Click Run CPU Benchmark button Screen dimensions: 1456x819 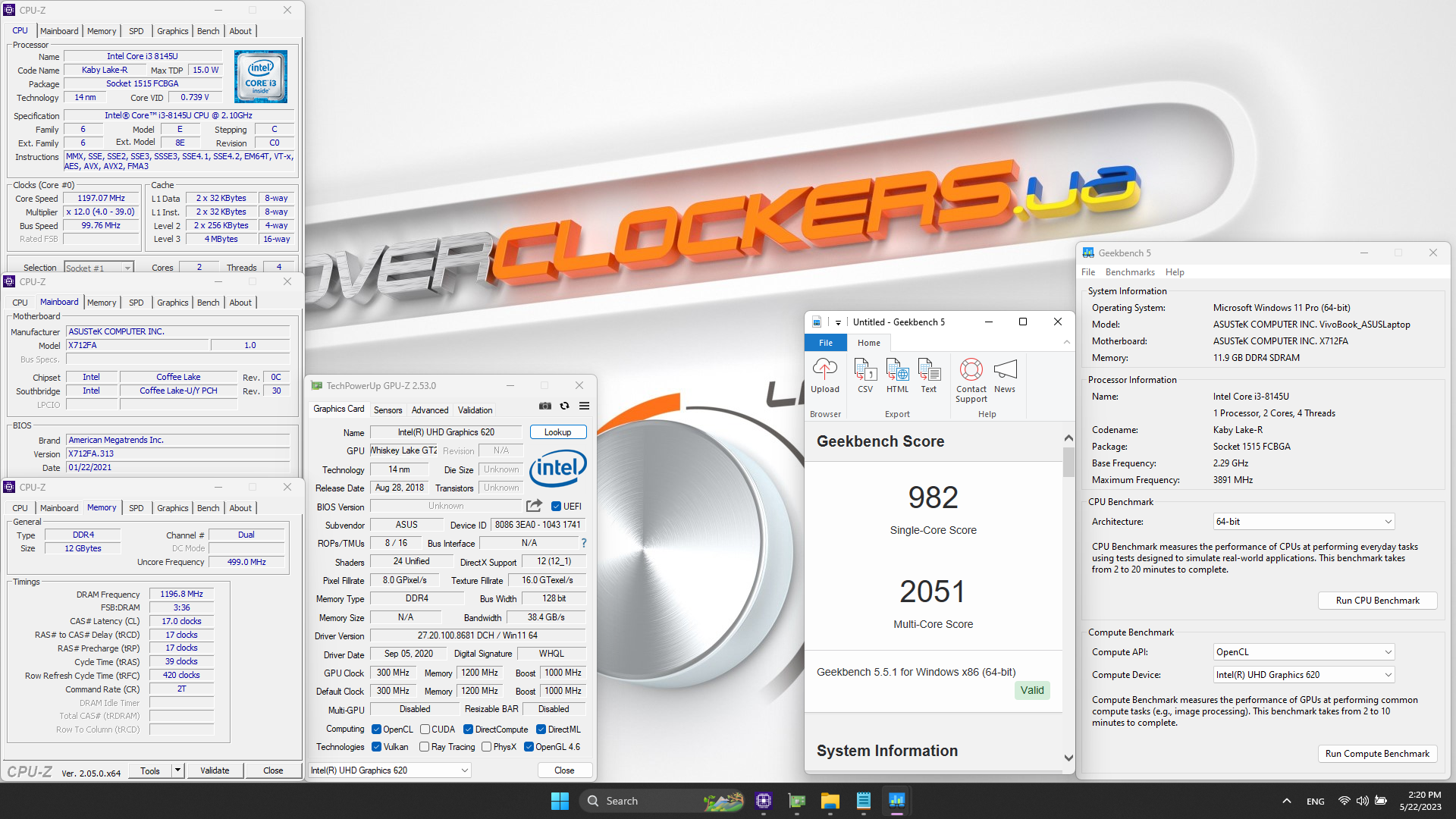[1377, 601]
